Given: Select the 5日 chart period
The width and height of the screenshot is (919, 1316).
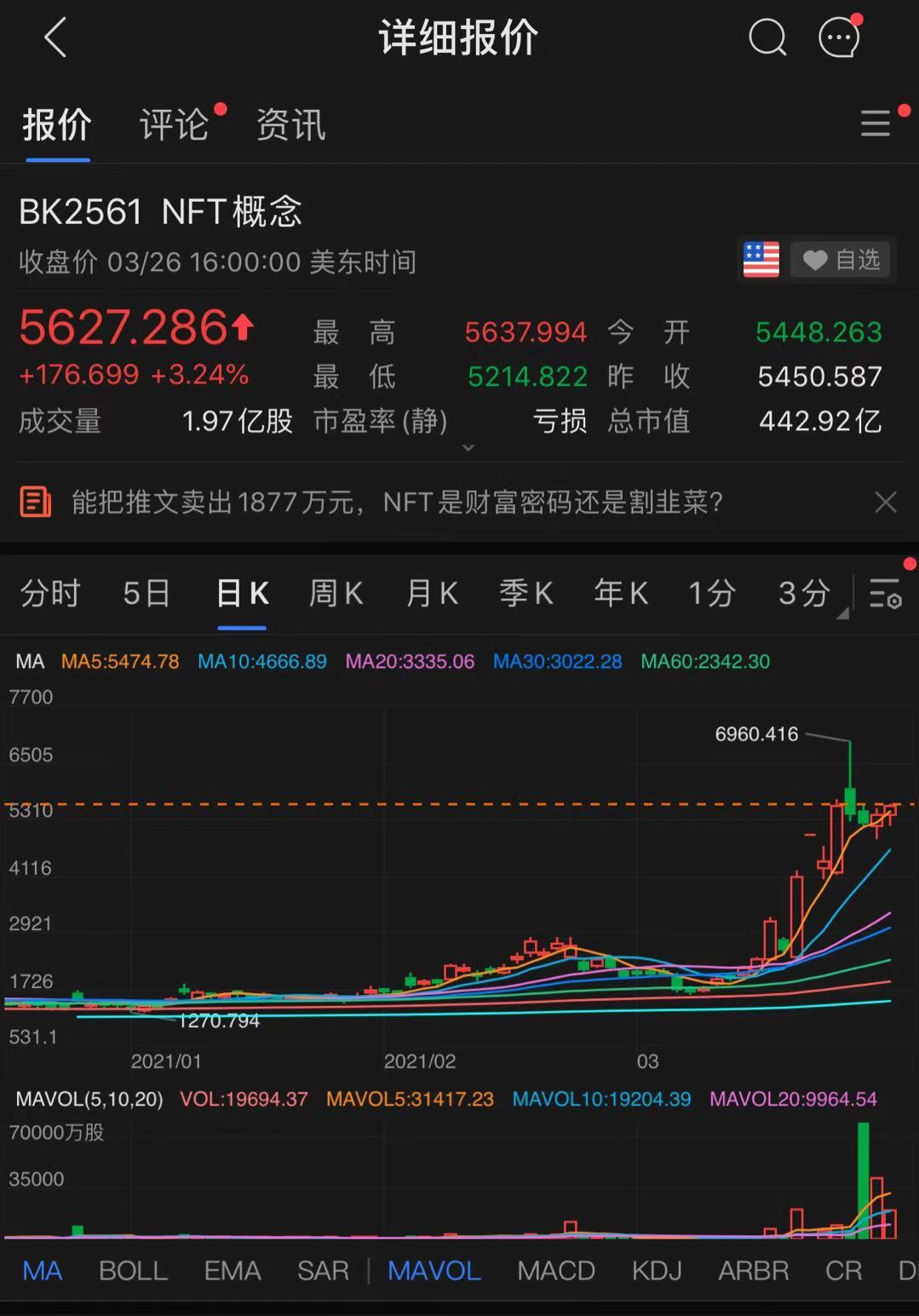Looking at the screenshot, I should click(146, 593).
